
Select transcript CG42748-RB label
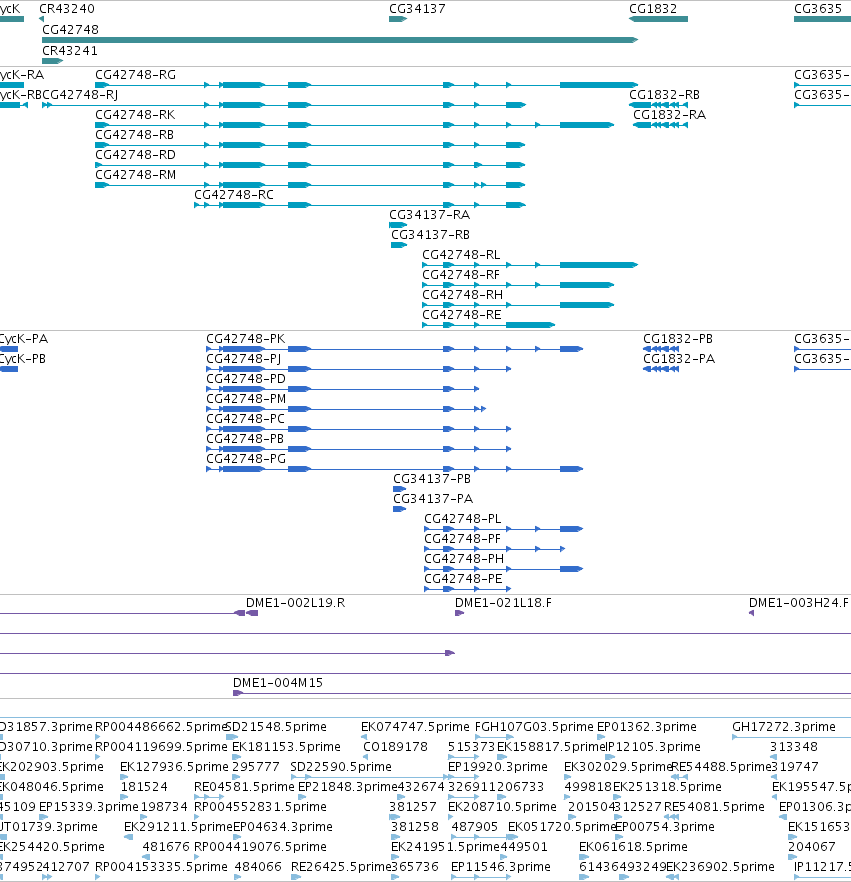(134, 135)
